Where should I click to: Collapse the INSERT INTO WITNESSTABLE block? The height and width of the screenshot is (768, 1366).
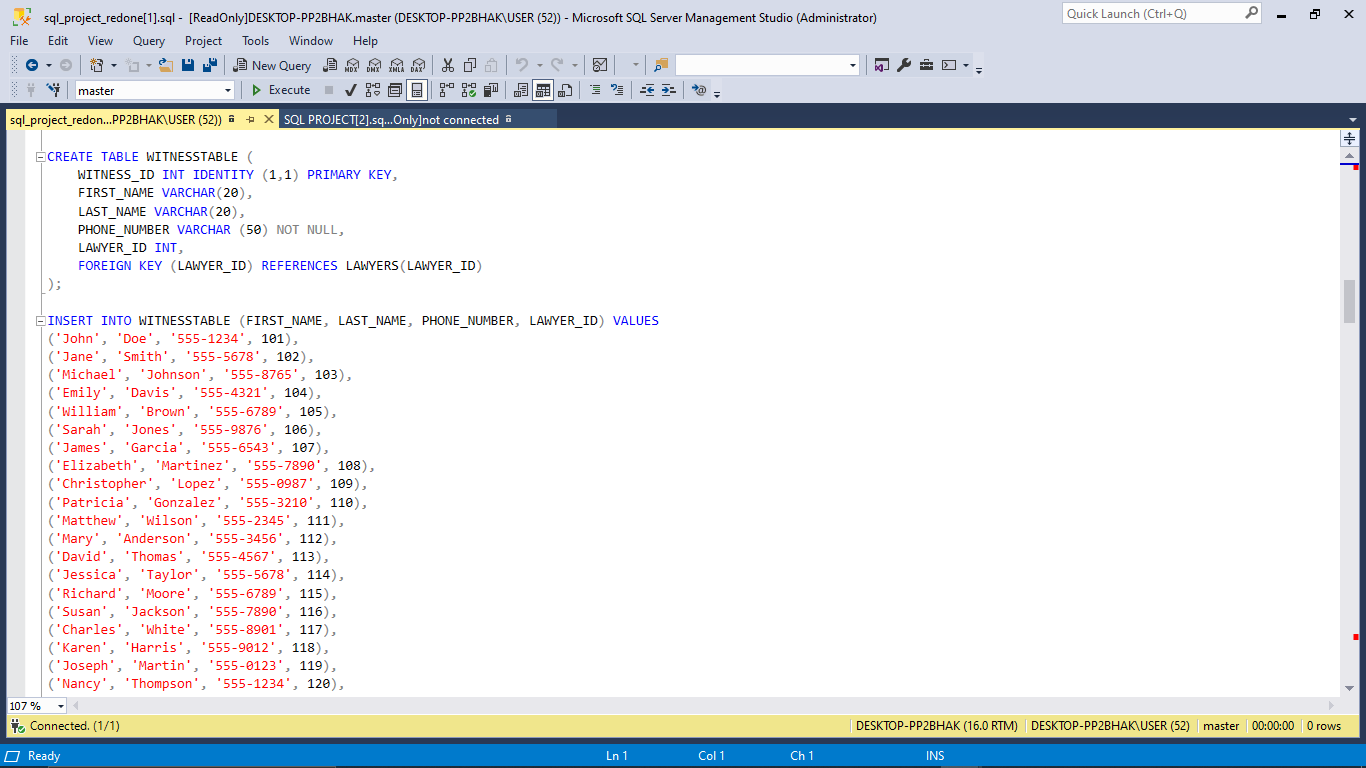click(40, 321)
